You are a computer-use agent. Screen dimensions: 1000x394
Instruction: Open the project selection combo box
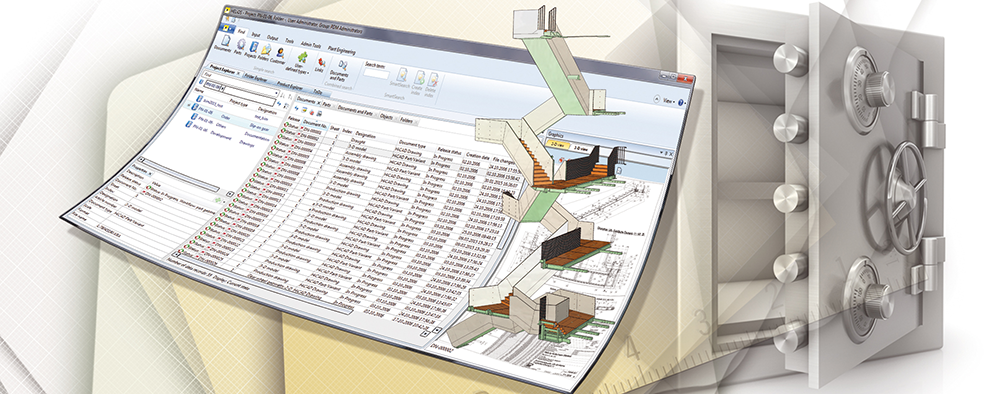tap(214, 85)
